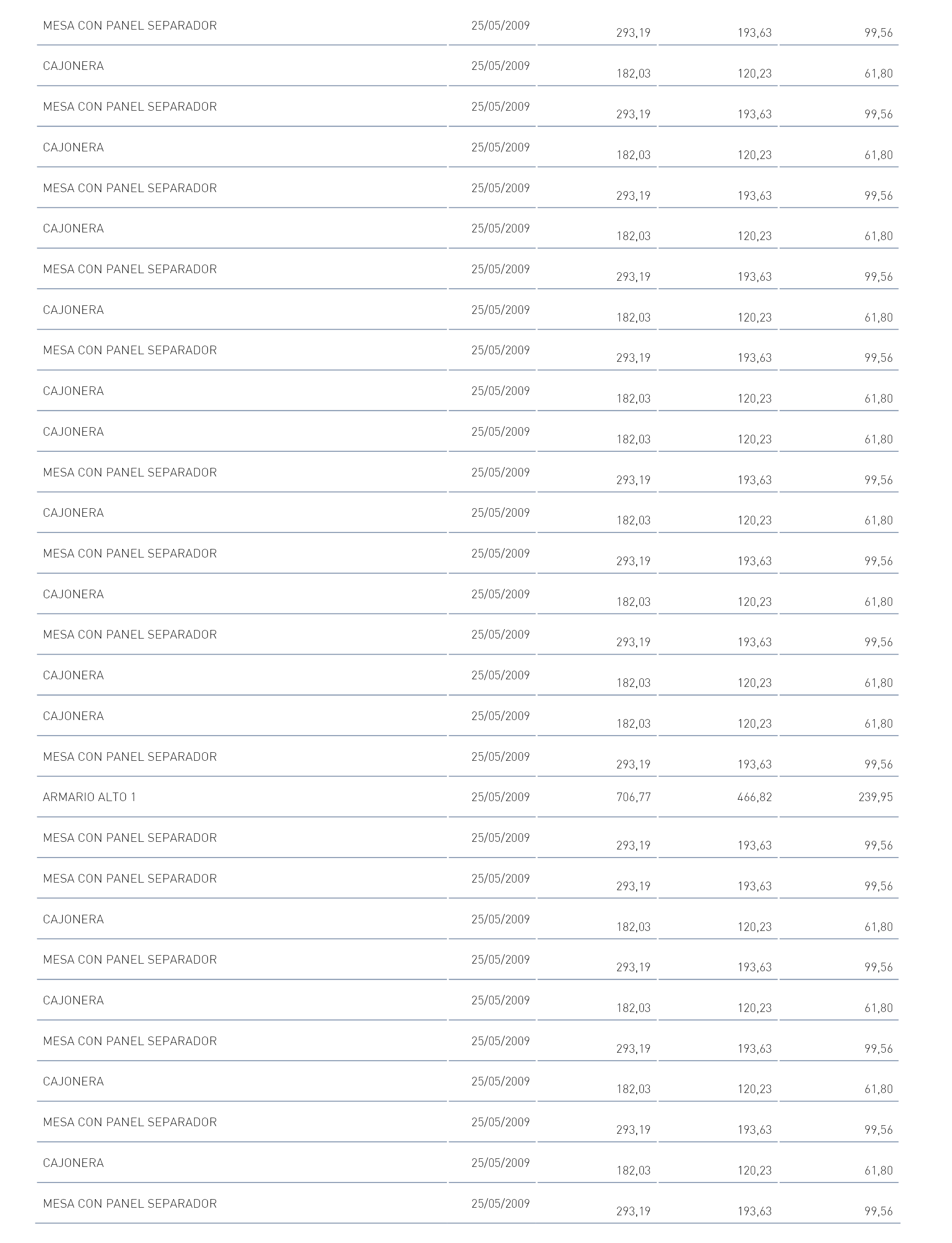Image resolution: width=952 pixels, height=1243 pixels.
Task: Click the last CAJONERA entry in the table
Action: pyautogui.click(x=74, y=1162)
